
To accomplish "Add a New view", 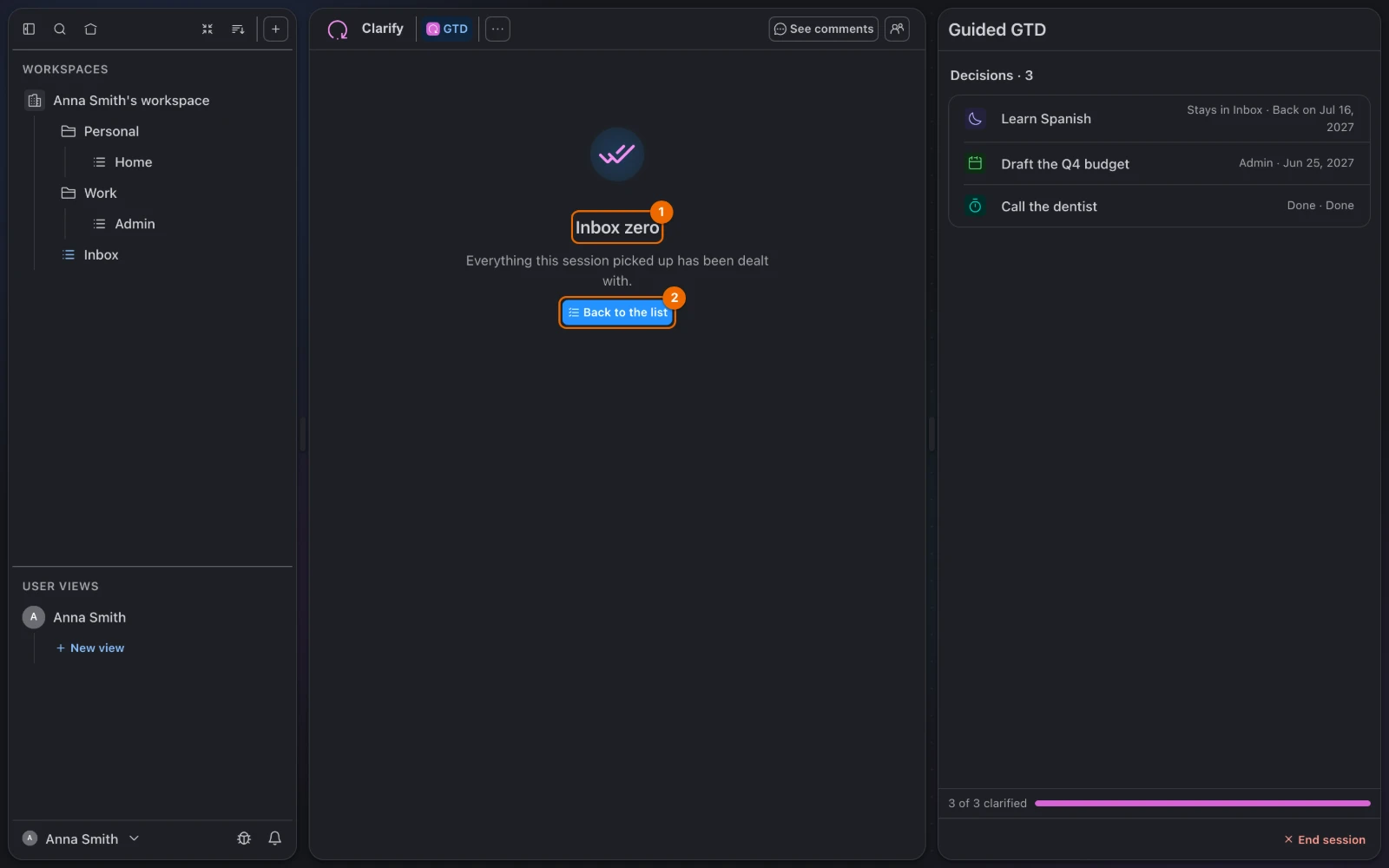I will pos(90,648).
